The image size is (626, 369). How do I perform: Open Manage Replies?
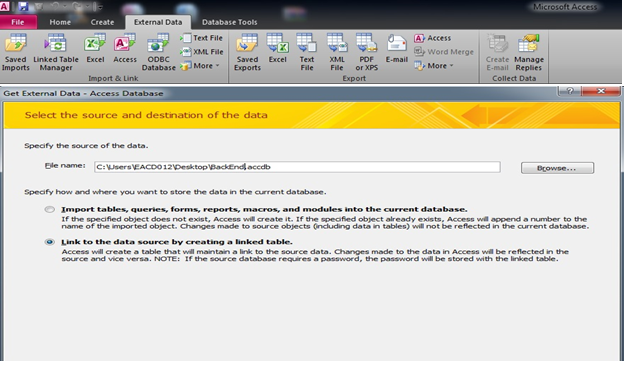pos(529,53)
